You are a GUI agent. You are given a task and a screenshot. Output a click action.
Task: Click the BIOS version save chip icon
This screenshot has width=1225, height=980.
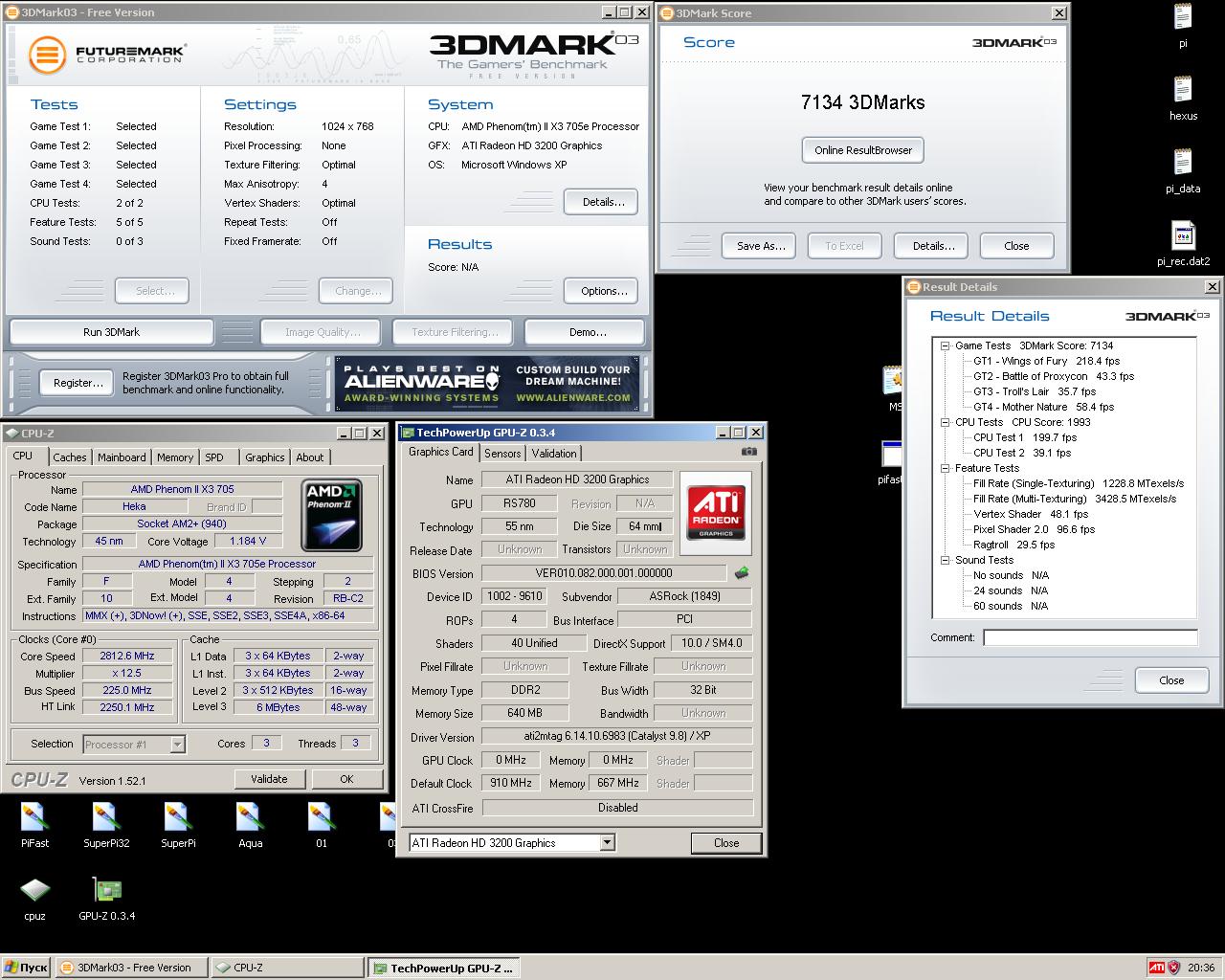(x=742, y=573)
